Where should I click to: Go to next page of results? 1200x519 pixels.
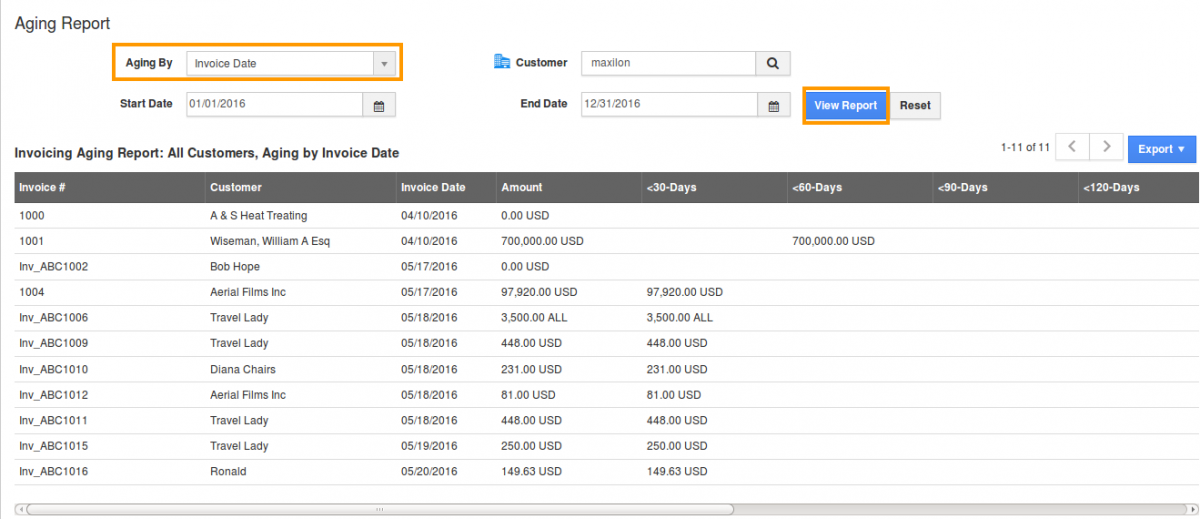[1105, 147]
